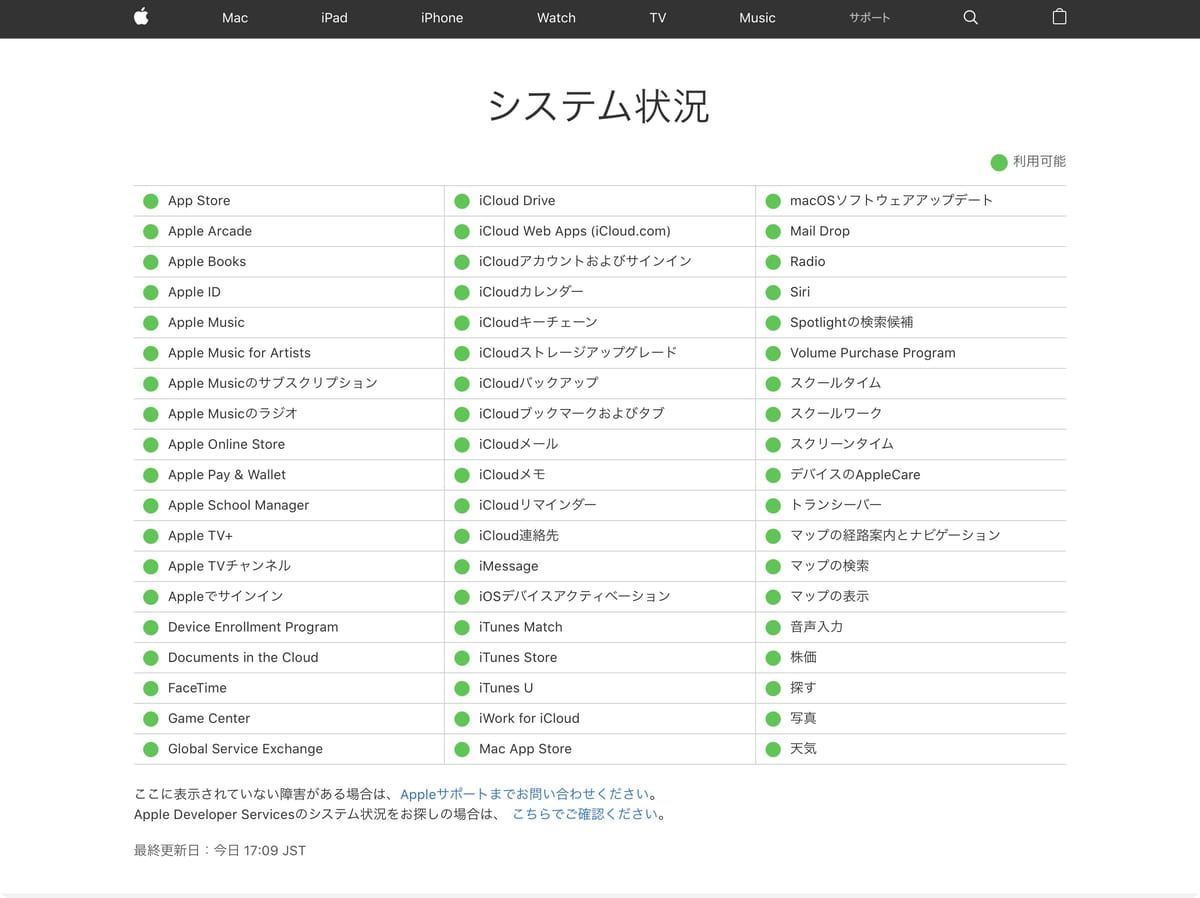Click the status dot beside iTunes Store

point(461,658)
